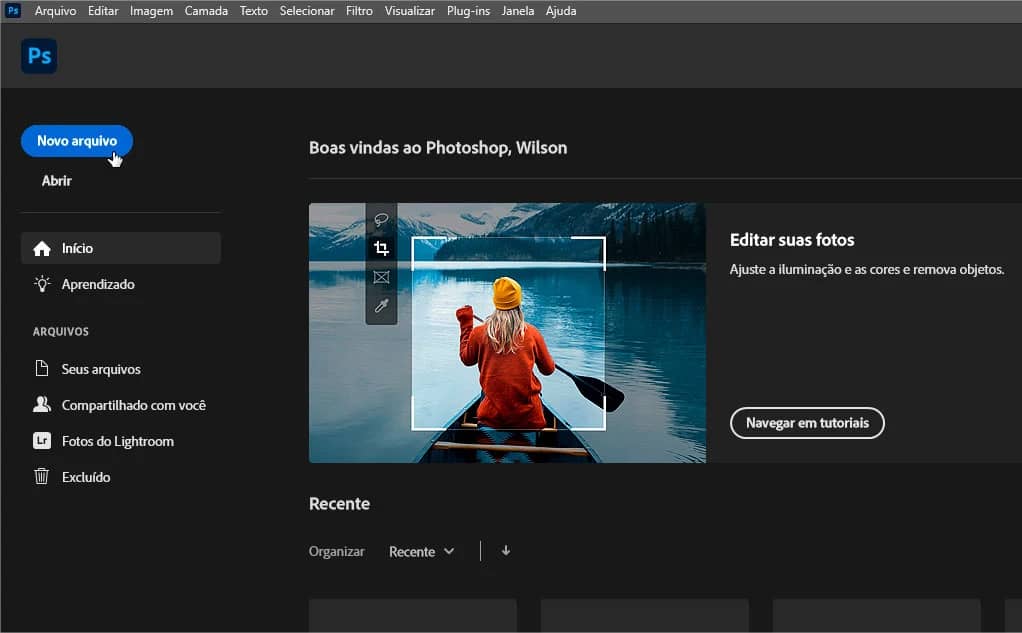
Task: Click the Novo arquivo button
Action: [x=77, y=141]
